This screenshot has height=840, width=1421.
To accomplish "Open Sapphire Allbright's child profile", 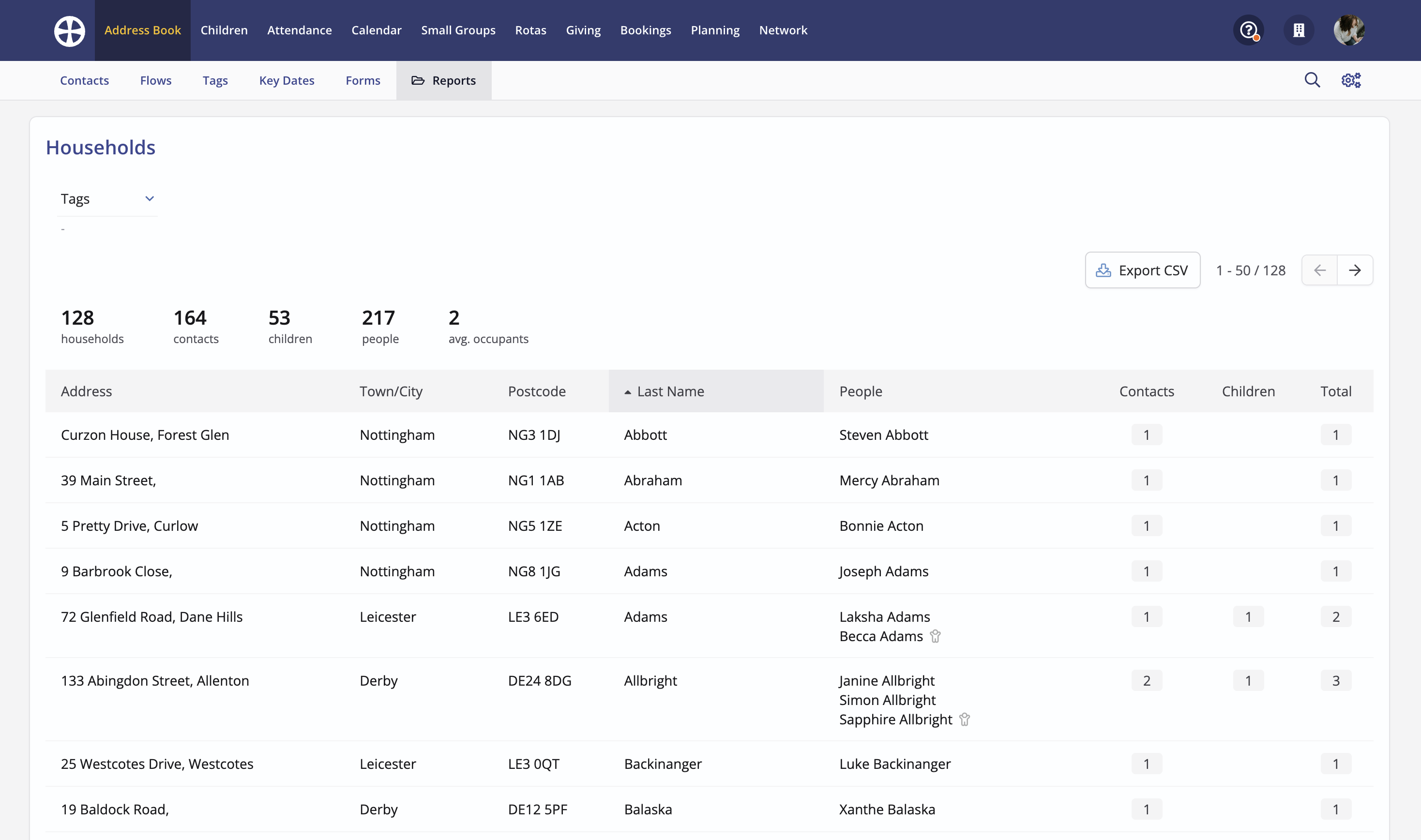I will pyautogui.click(x=895, y=720).
